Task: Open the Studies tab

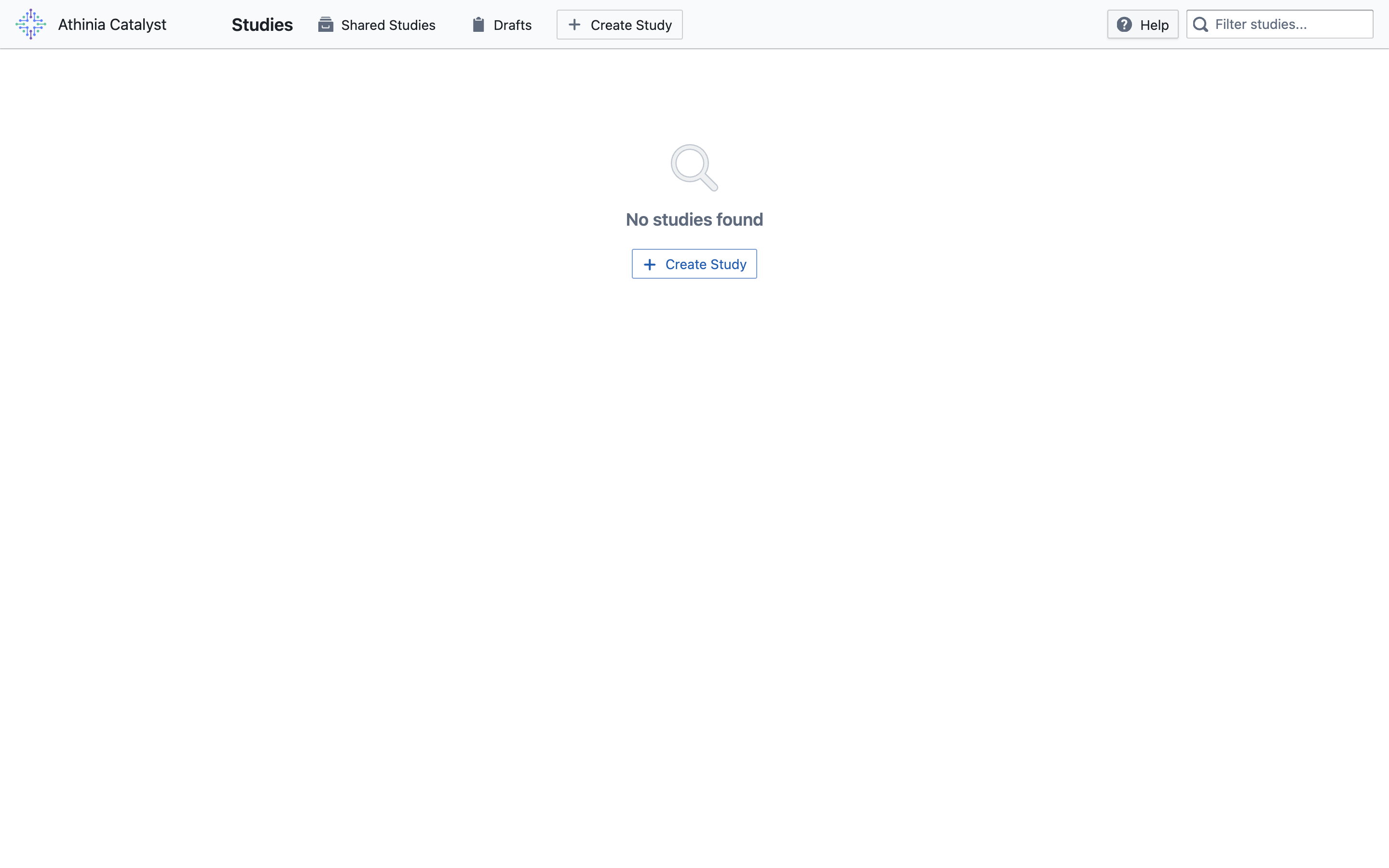Action: 262,25
